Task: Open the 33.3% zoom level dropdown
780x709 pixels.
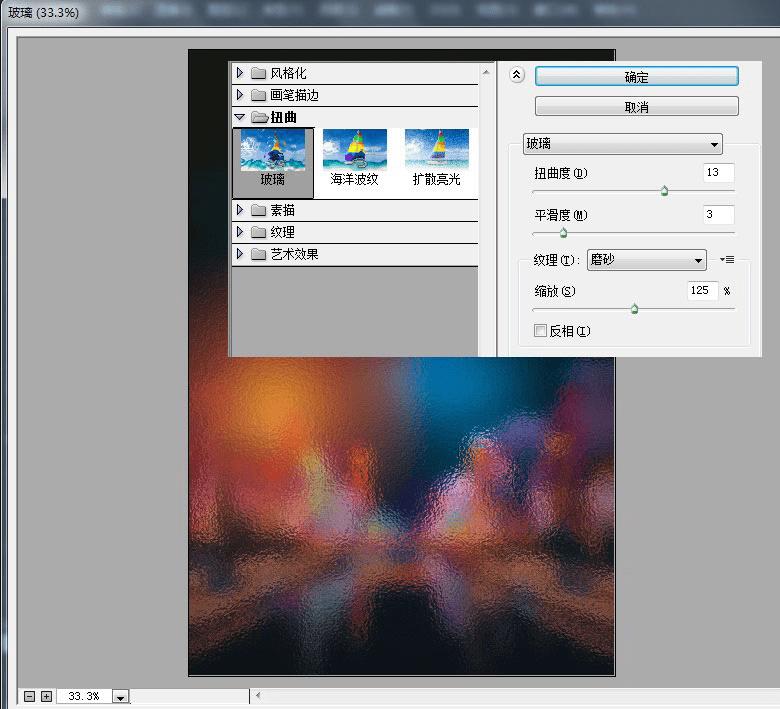Action: 120,697
